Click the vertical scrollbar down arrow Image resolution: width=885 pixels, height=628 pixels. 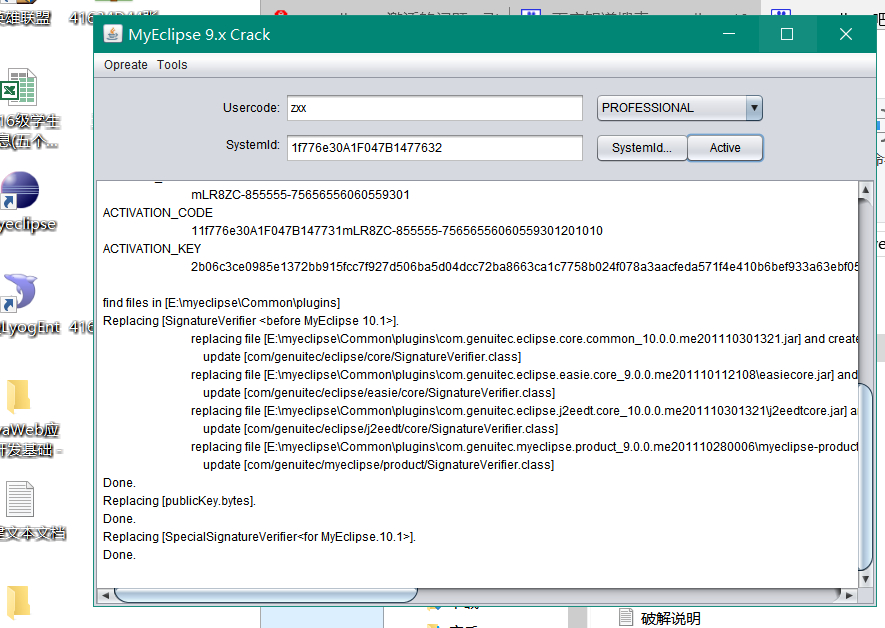865,579
